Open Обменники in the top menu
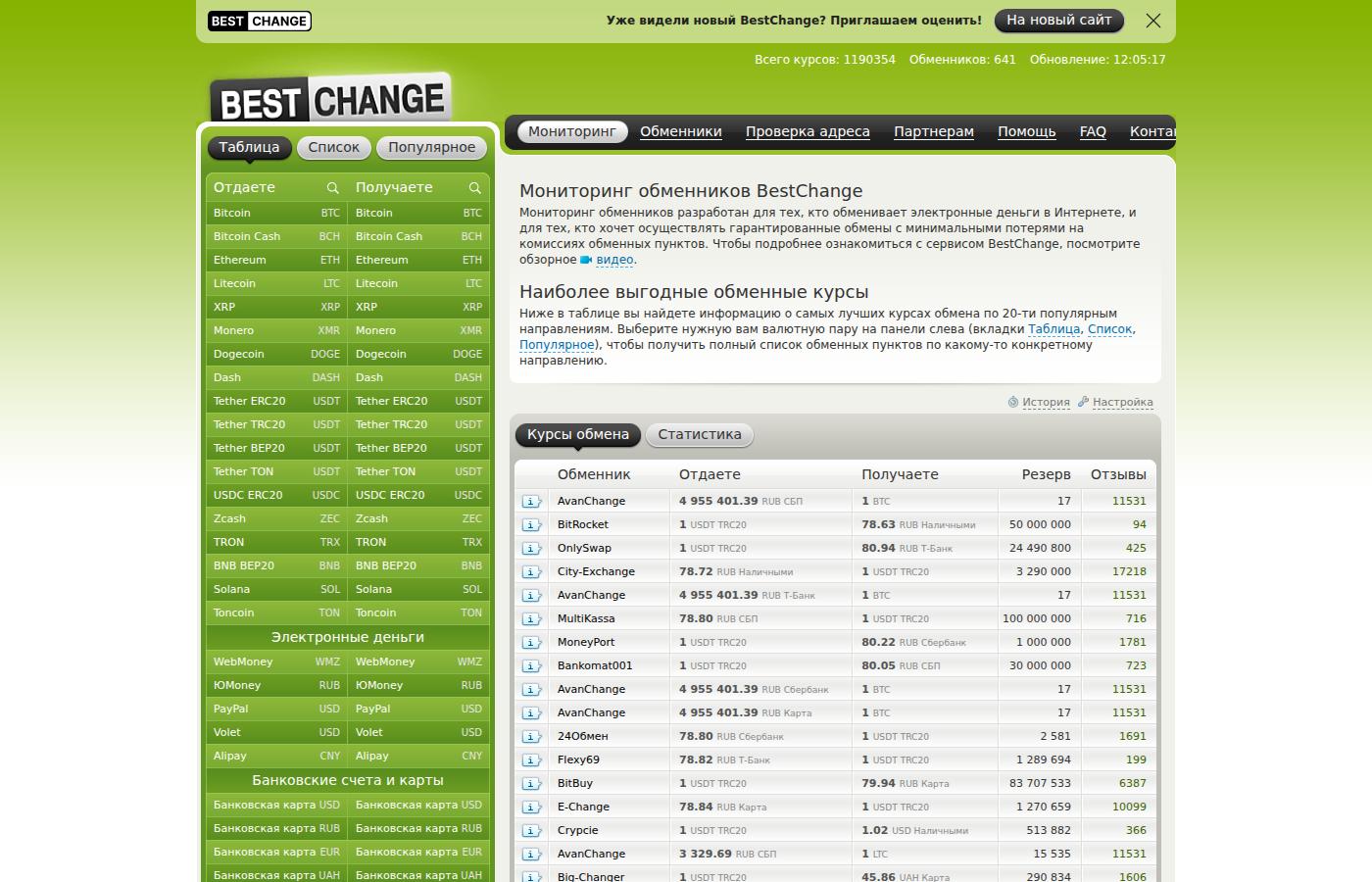 point(681,131)
